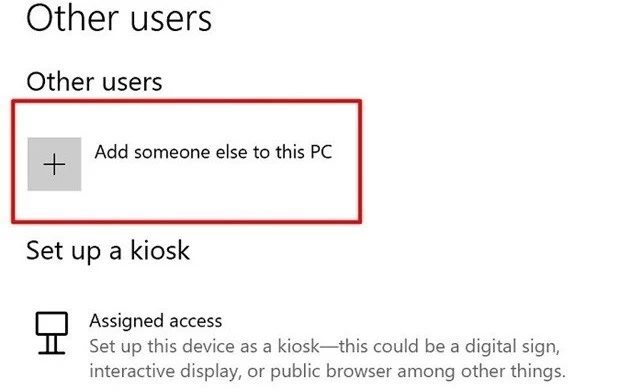The height and width of the screenshot is (392, 623).
Task: Click the word 'kiosk' in the section heading
Action: pyautogui.click(x=160, y=250)
